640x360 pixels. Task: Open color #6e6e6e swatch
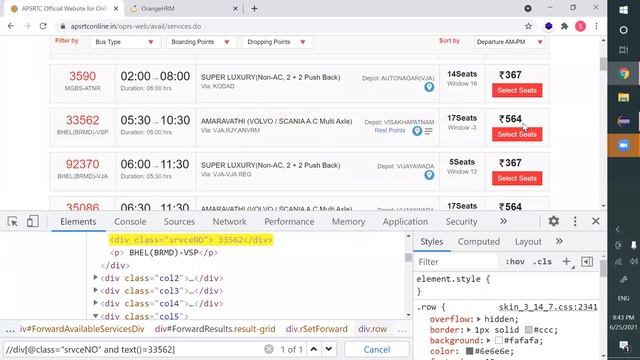(469, 351)
